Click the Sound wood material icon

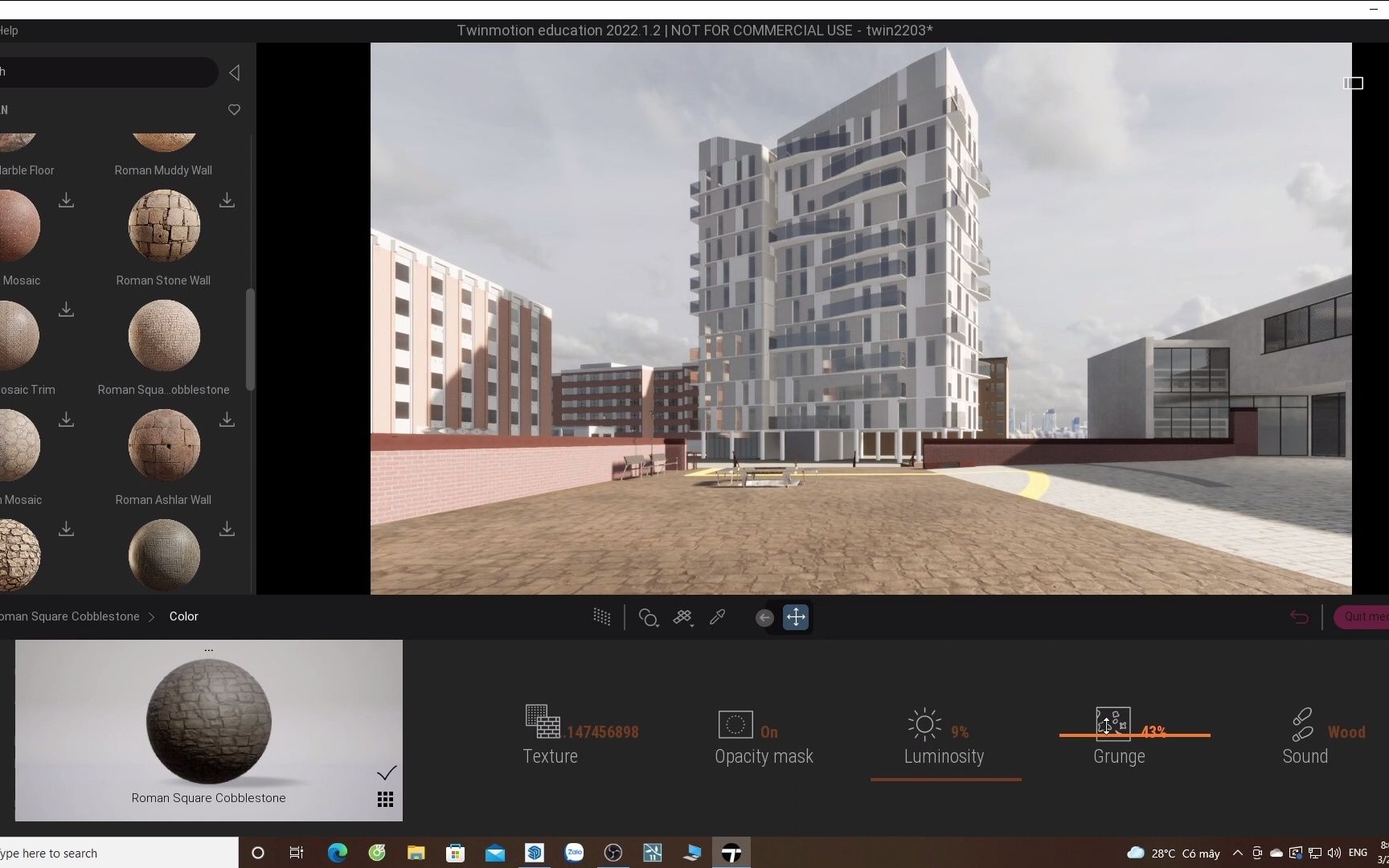tap(1302, 722)
